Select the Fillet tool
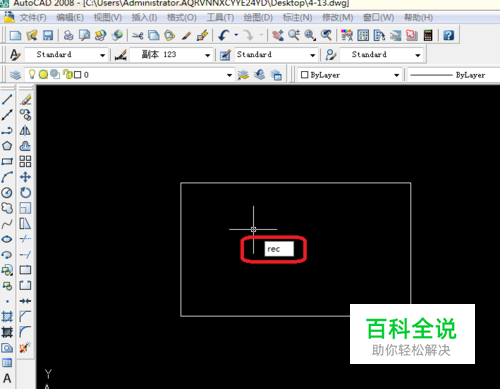500x389 pixels. (25, 332)
